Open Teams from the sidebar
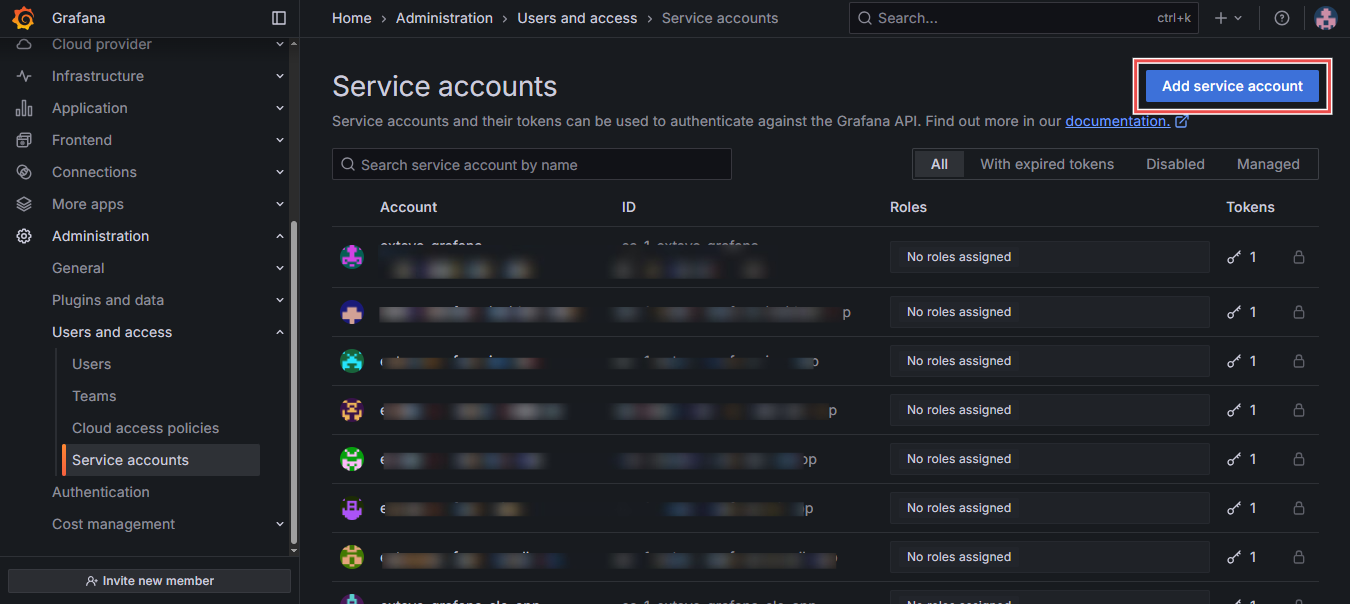 click(93, 395)
